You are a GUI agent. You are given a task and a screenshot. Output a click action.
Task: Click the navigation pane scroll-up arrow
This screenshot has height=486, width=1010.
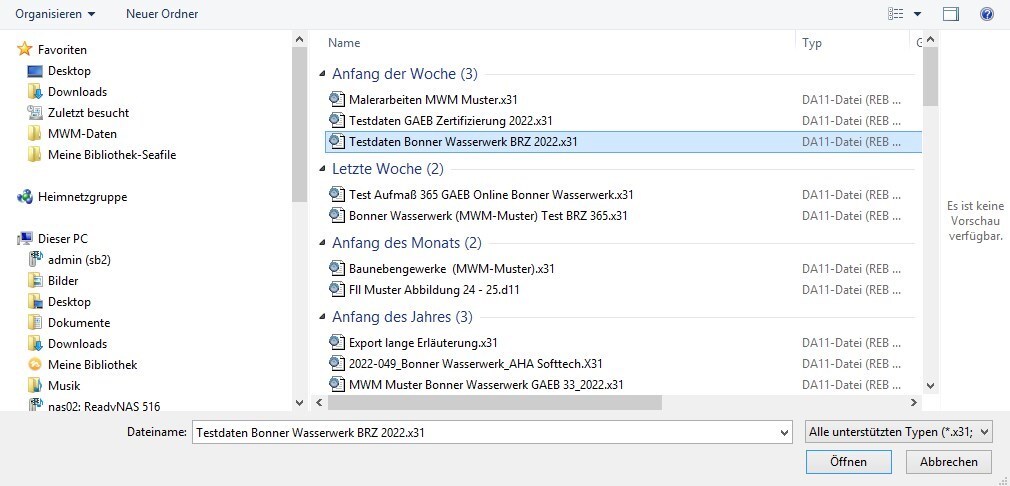click(299, 39)
